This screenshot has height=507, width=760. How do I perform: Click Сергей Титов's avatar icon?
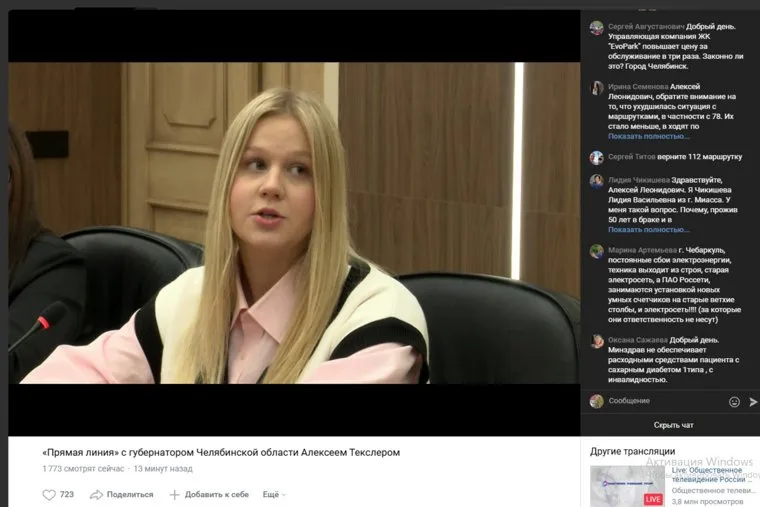click(x=597, y=157)
